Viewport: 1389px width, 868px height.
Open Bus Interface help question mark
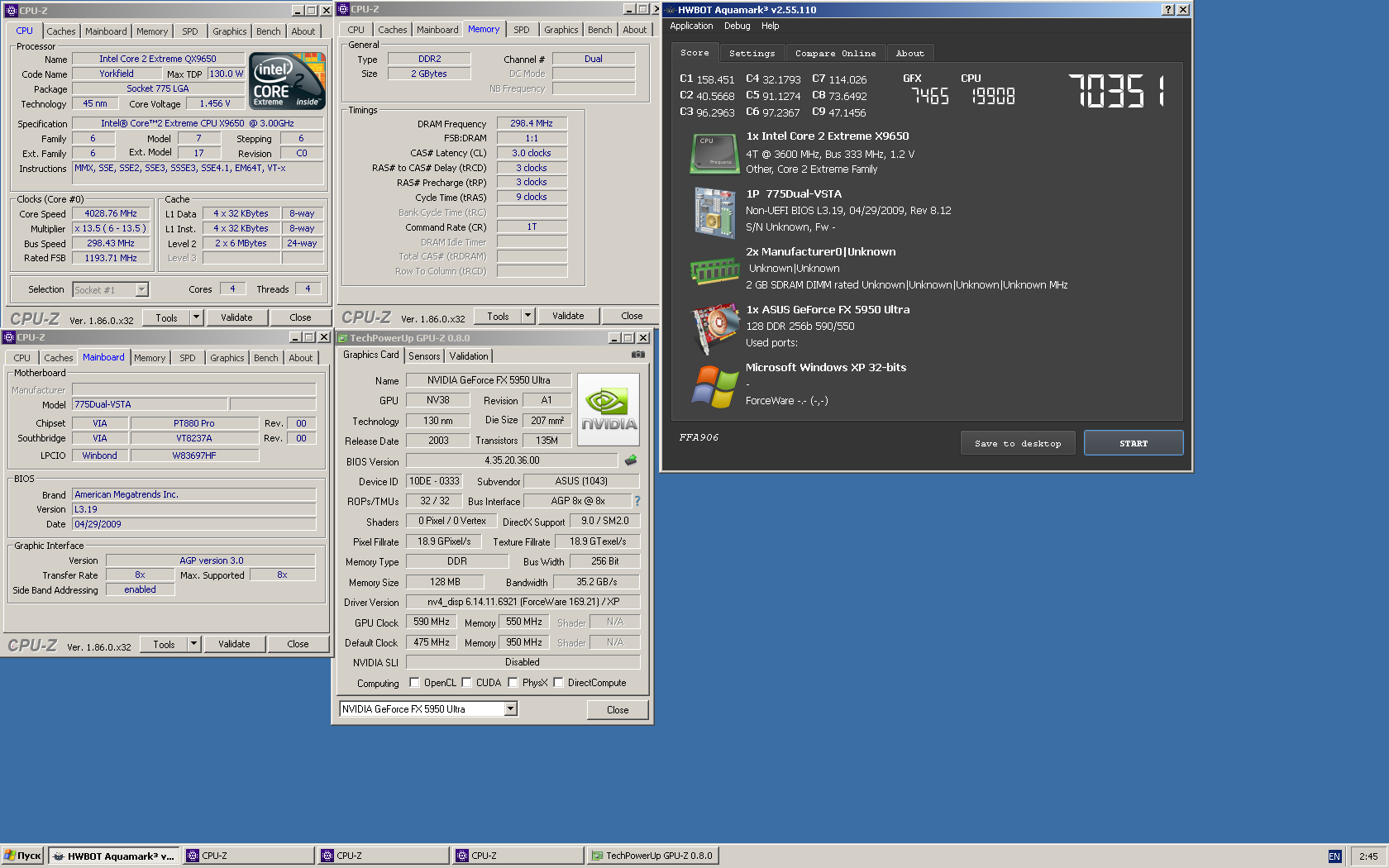[x=637, y=501]
